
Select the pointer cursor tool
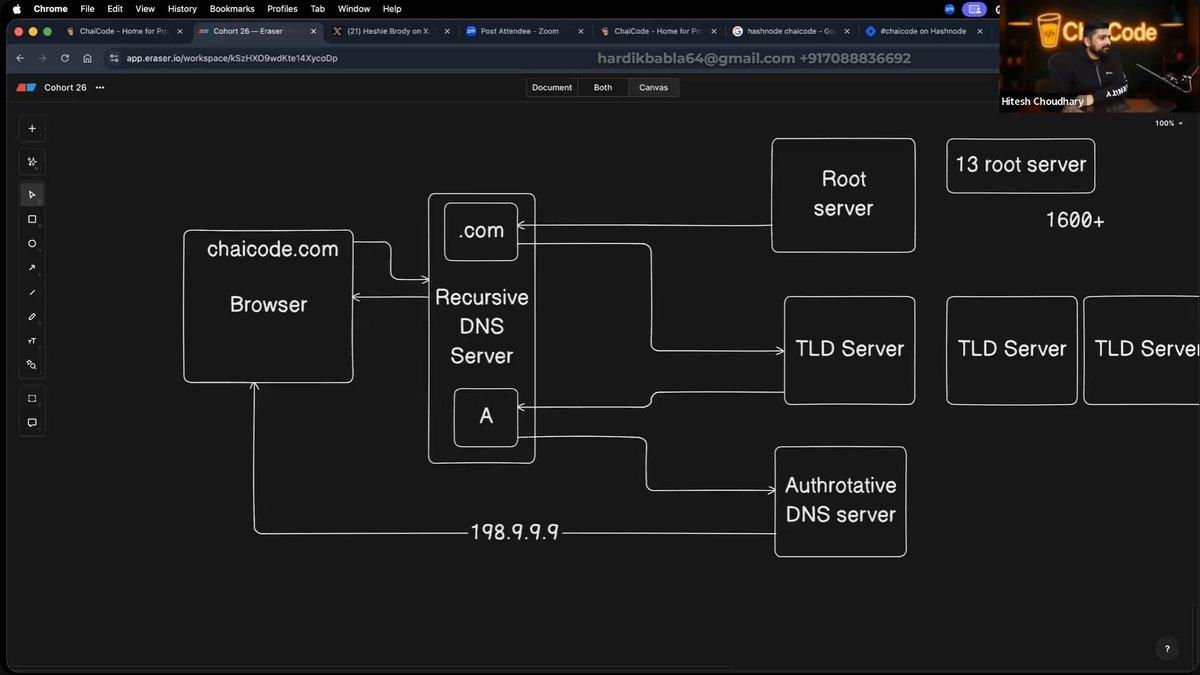[32, 195]
